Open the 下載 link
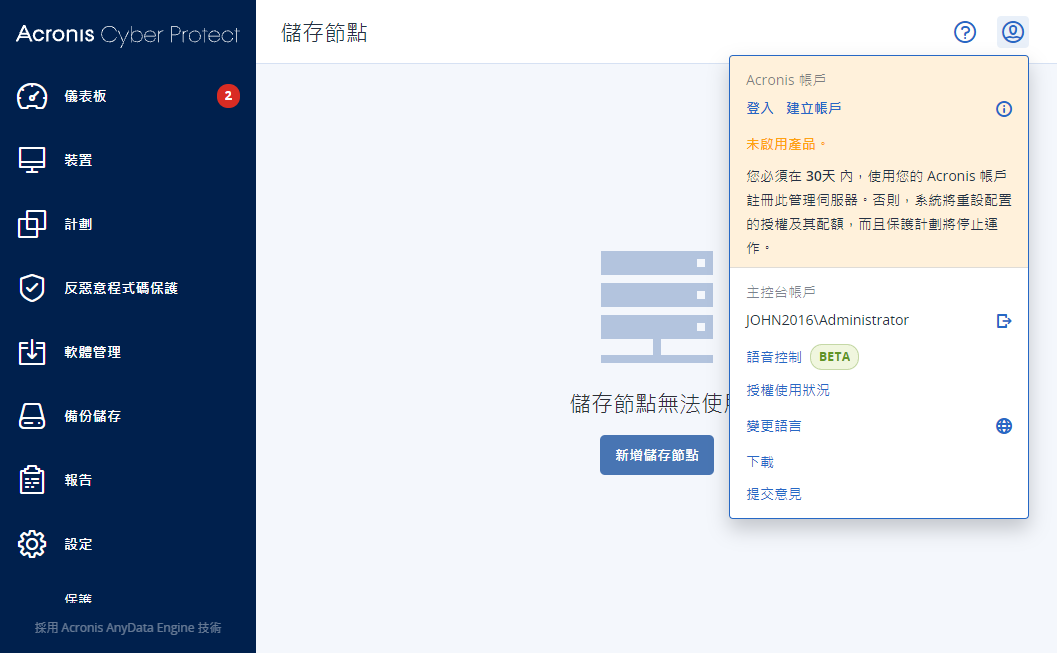Viewport: 1057px width, 653px height. [x=760, y=462]
